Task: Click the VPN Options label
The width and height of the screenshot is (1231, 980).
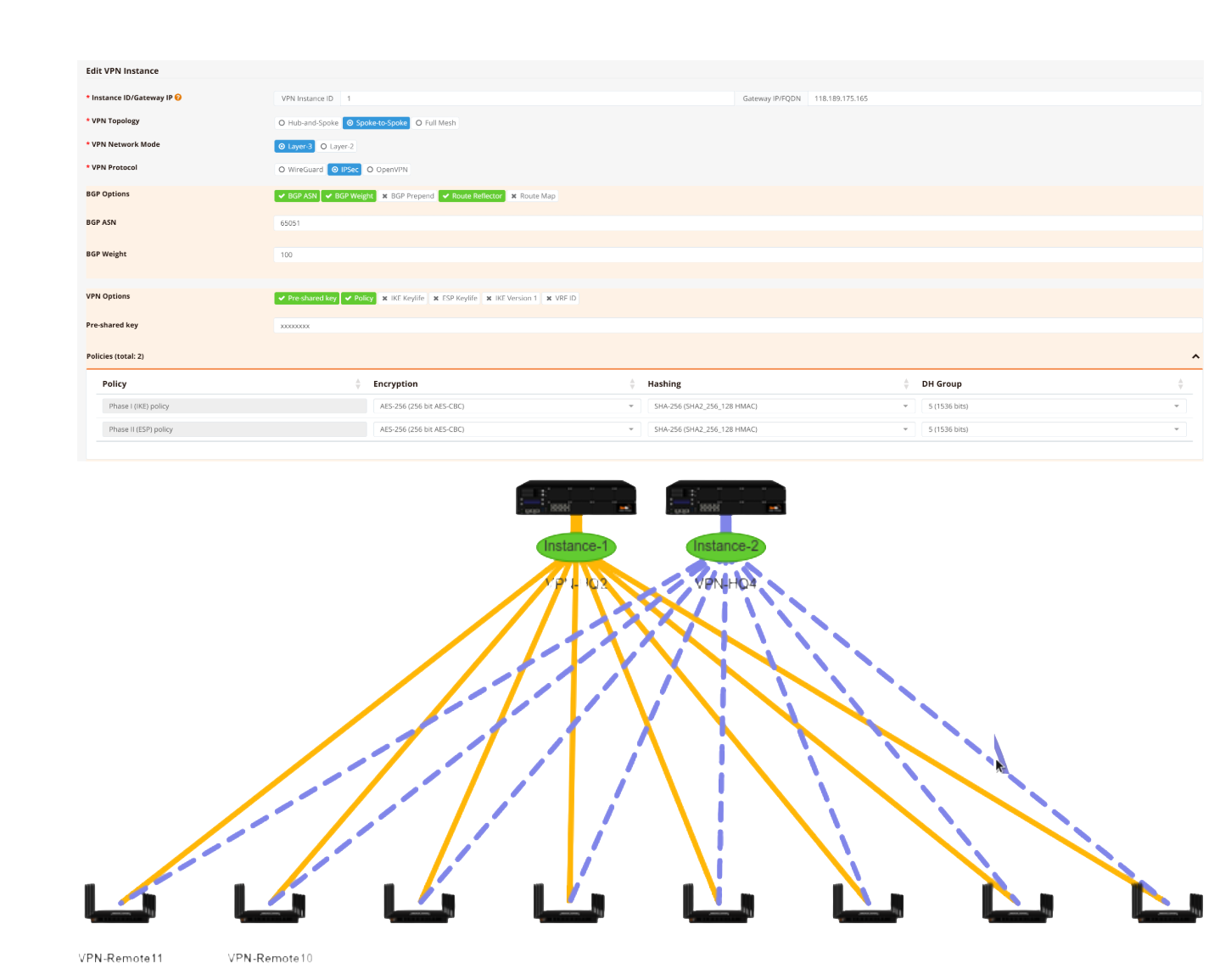Action: pyautogui.click(x=108, y=297)
